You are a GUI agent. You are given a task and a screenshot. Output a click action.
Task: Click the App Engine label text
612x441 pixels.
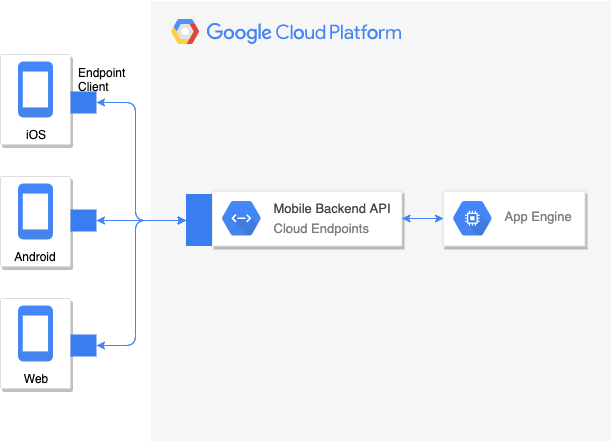538,217
